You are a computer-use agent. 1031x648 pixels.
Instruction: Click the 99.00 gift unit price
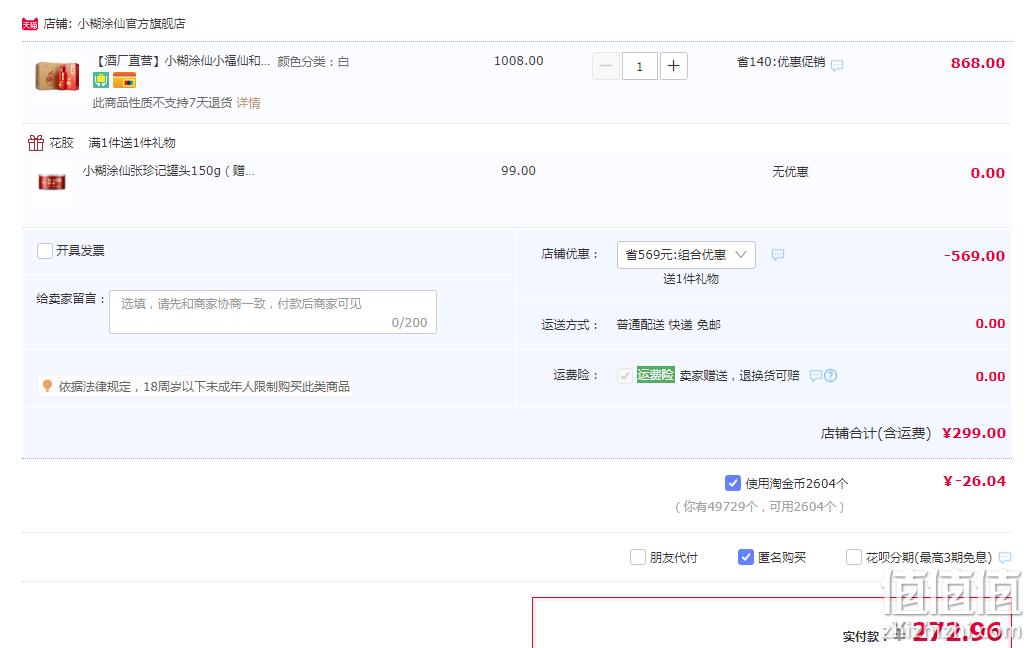point(518,171)
